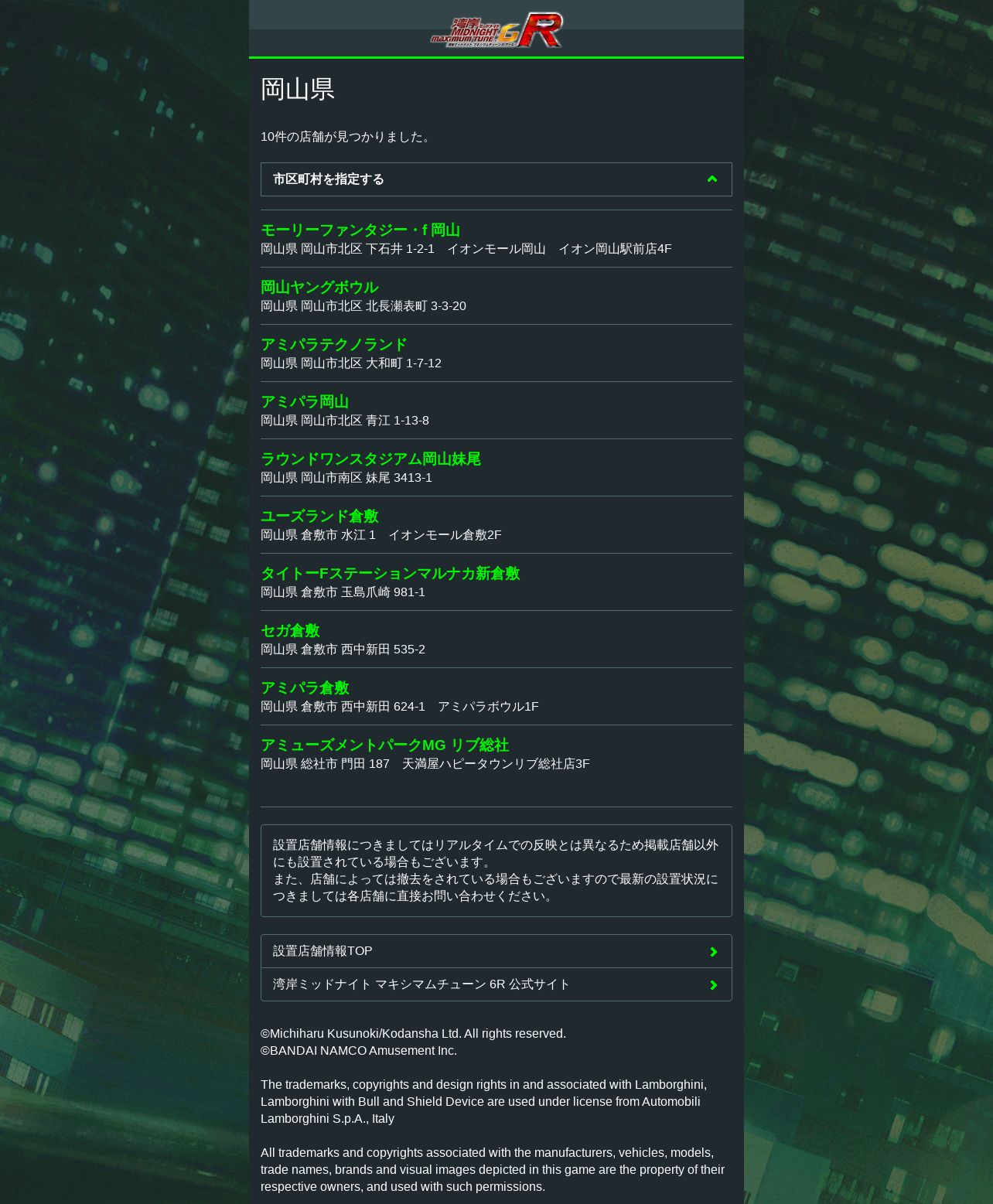Collapse the 市区町村を指定する chevron arrow

(712, 179)
